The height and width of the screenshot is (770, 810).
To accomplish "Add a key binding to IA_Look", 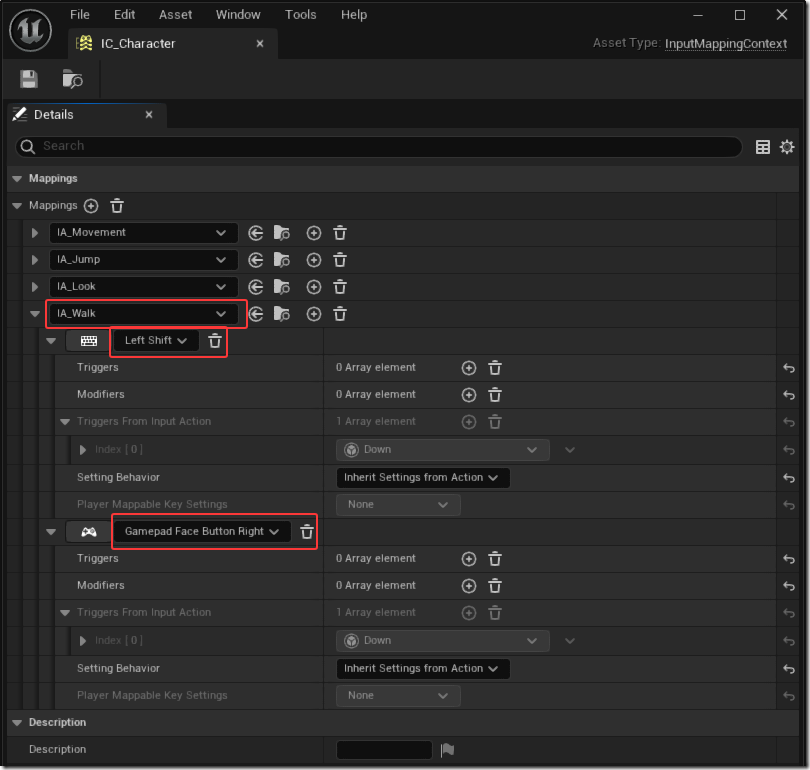I will (x=314, y=287).
